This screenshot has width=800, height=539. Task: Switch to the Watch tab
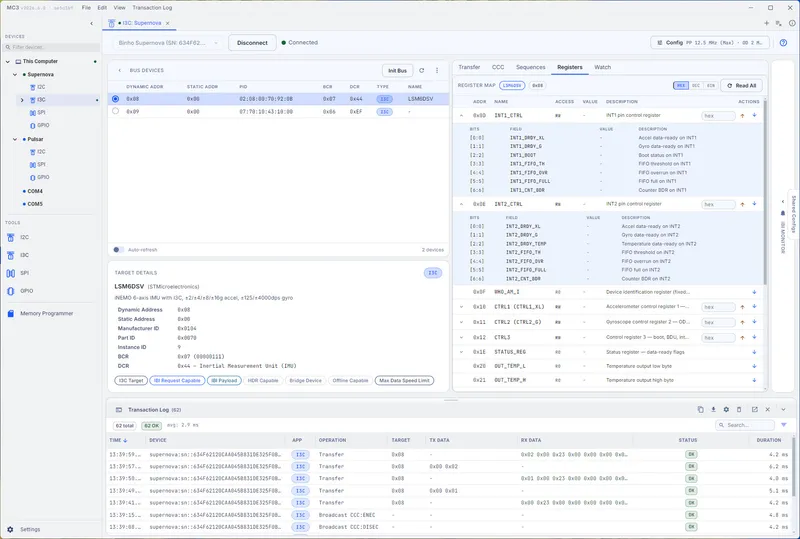[x=603, y=67]
